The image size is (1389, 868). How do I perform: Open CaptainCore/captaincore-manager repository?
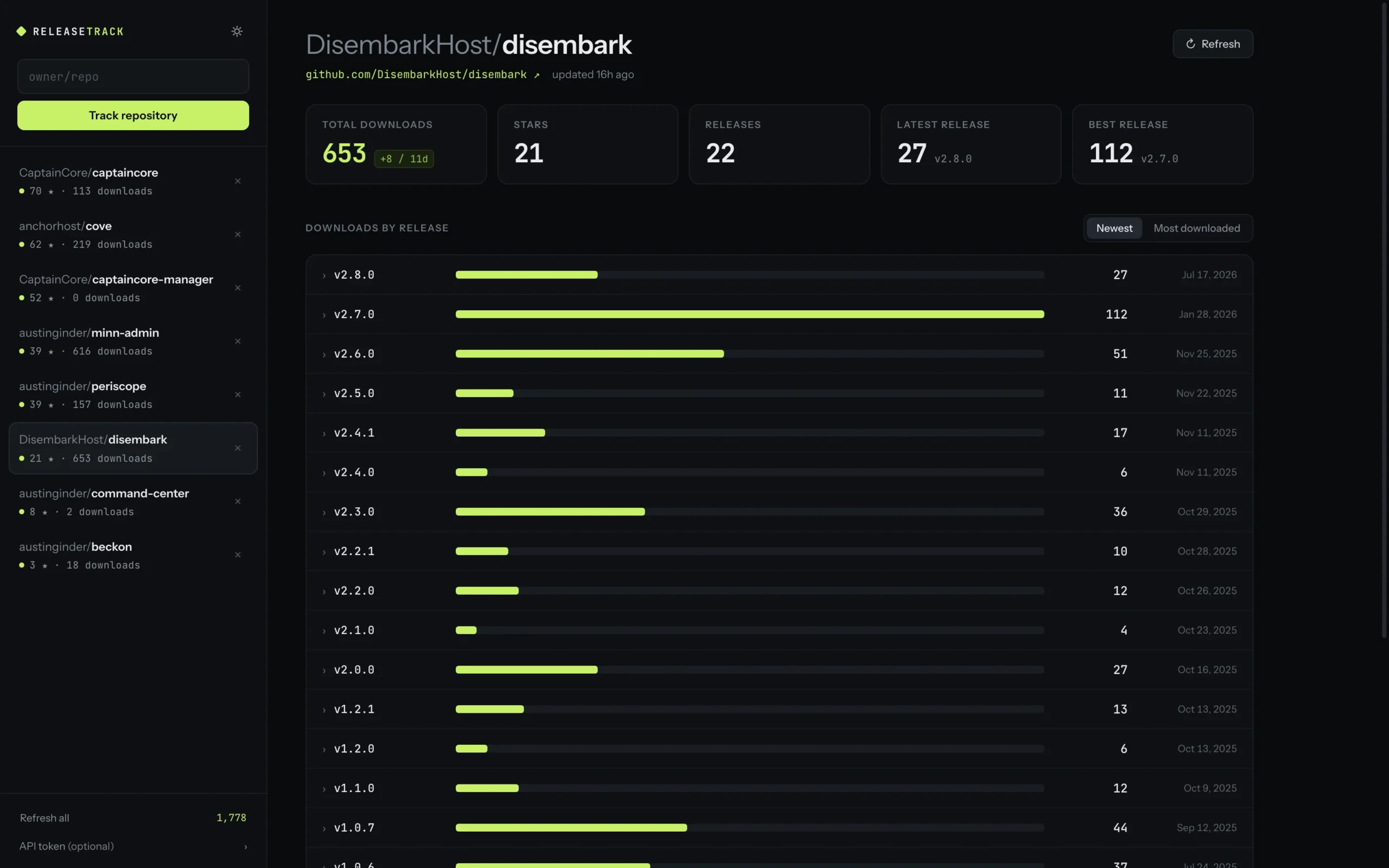tap(133, 288)
